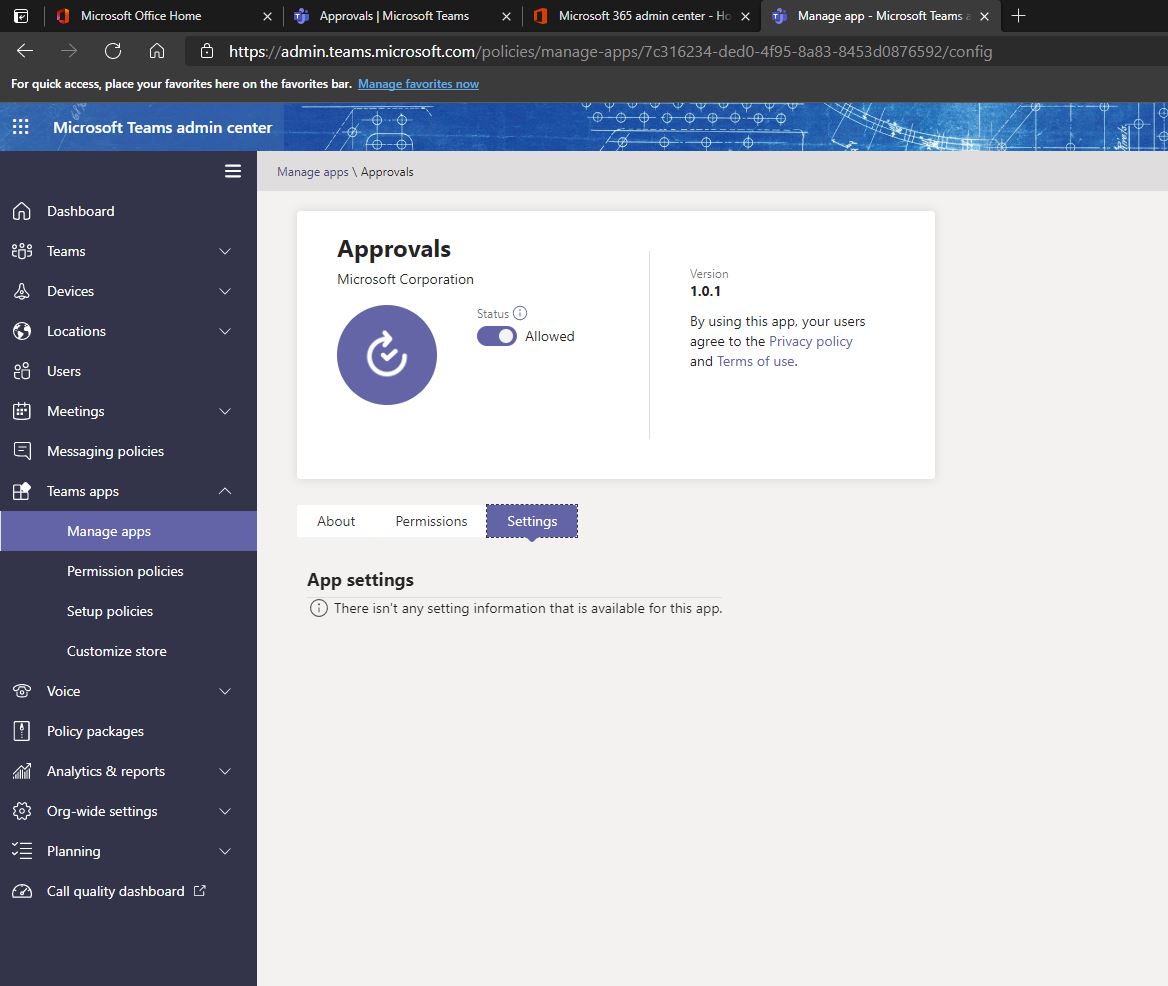Collapse the Teams apps section chevron

point(225,492)
